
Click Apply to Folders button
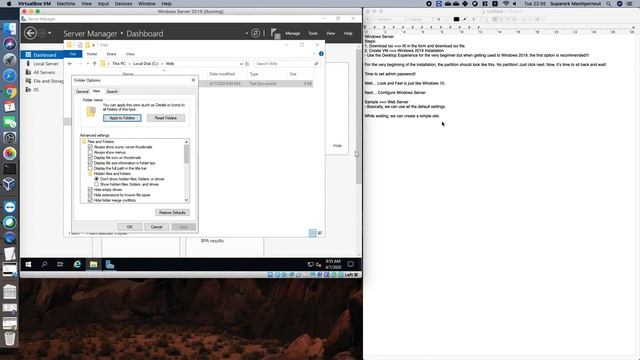(122, 118)
